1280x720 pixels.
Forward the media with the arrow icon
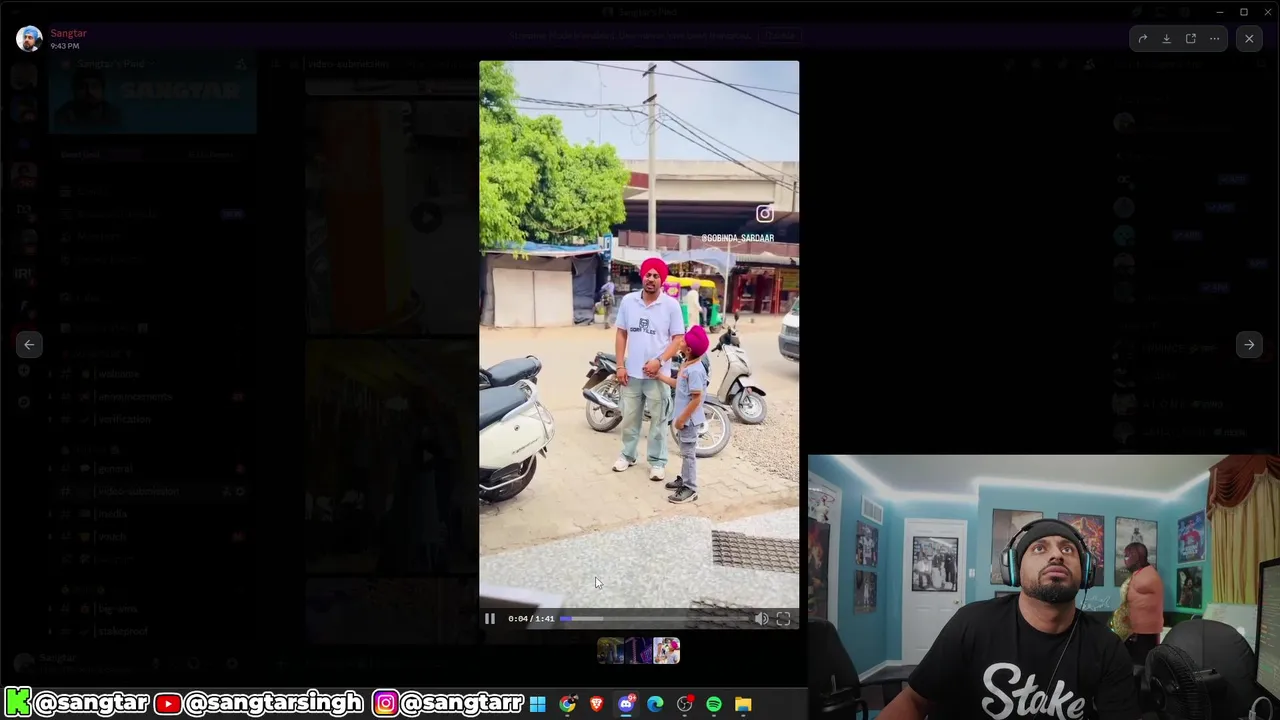pos(1142,39)
